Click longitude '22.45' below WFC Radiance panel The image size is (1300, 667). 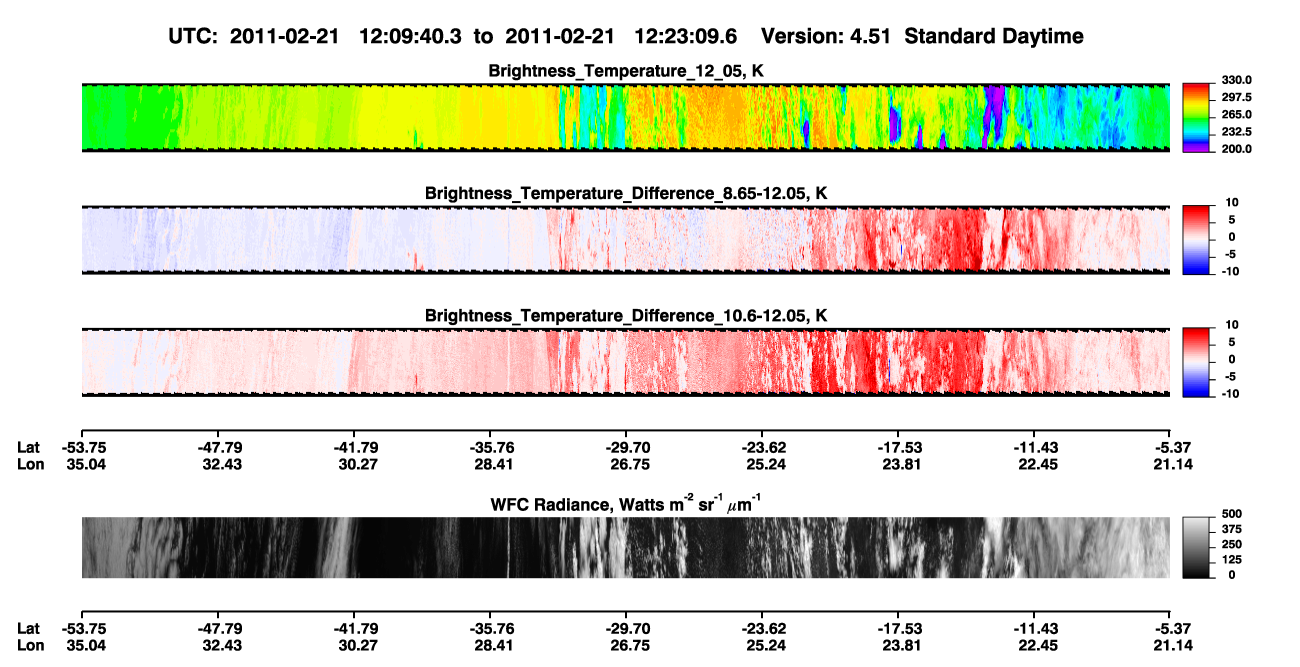click(x=1036, y=645)
